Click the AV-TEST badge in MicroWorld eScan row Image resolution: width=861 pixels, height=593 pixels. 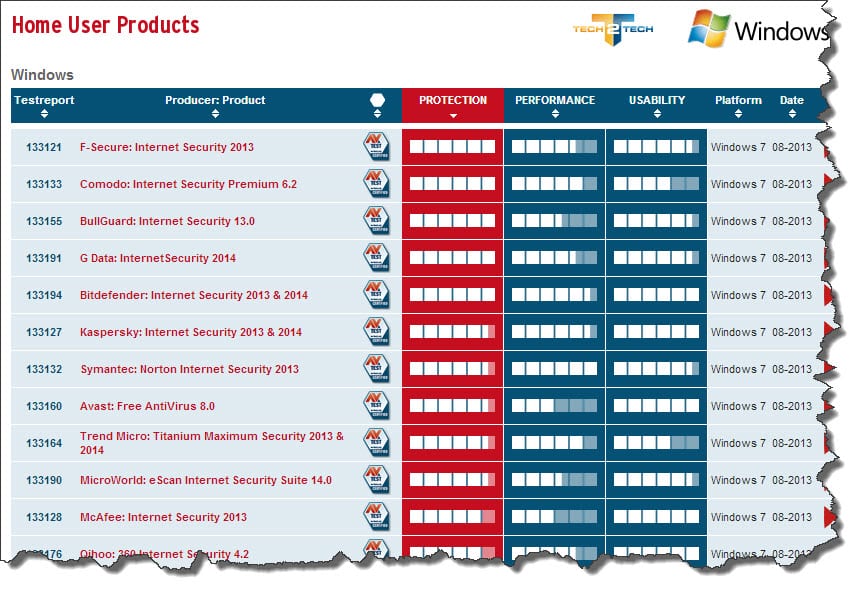pyautogui.click(x=376, y=479)
